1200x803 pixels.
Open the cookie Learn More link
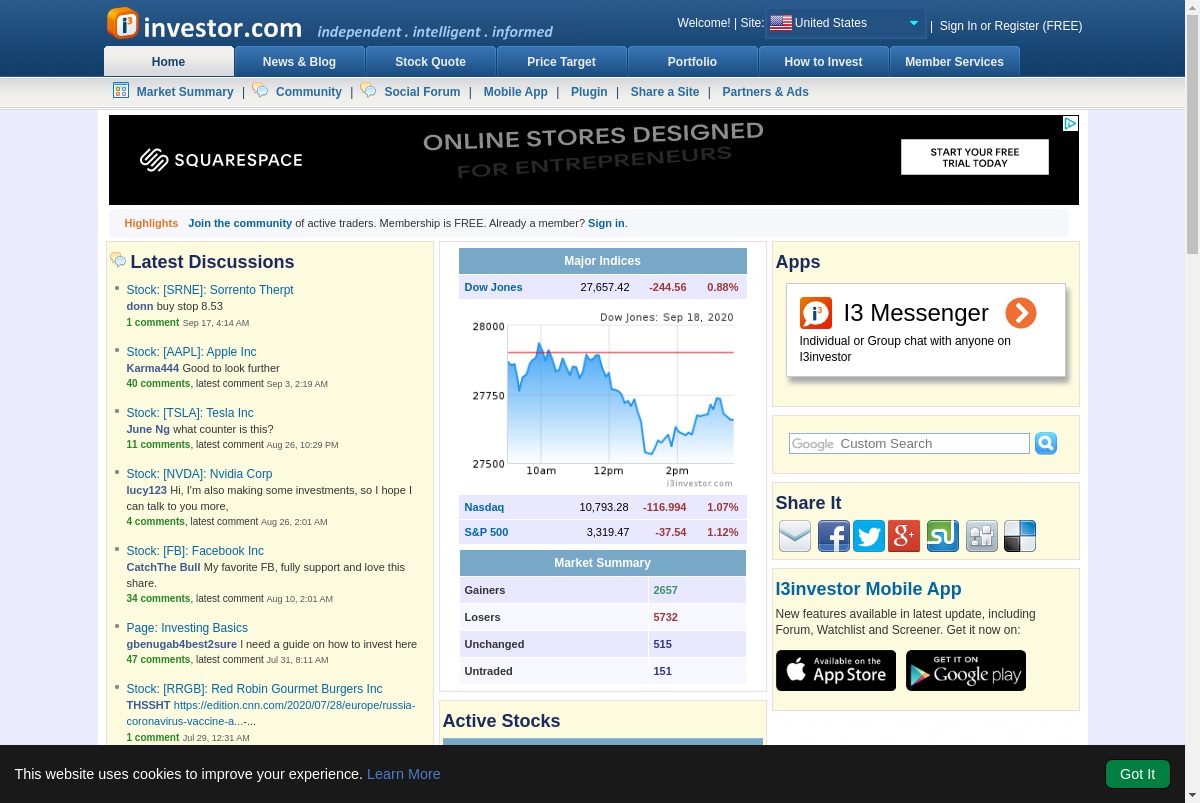pos(404,774)
